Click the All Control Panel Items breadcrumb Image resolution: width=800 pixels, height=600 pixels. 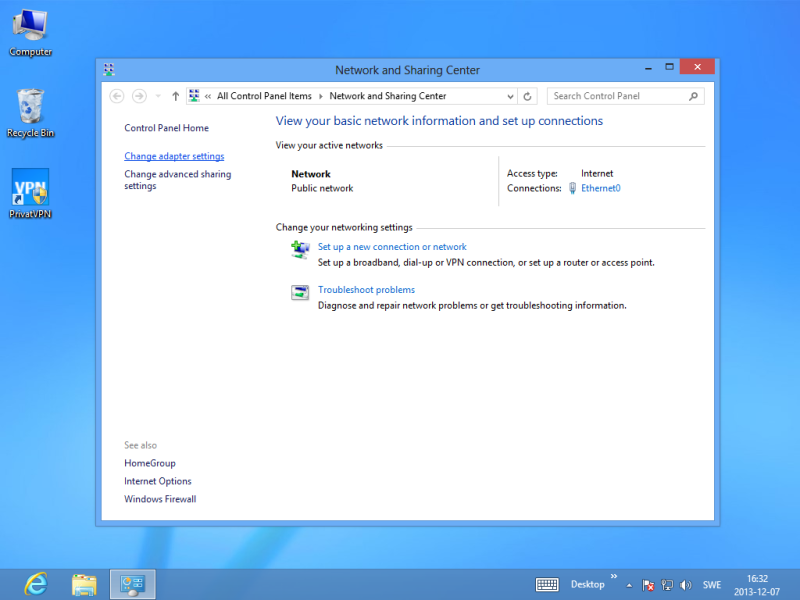point(264,96)
